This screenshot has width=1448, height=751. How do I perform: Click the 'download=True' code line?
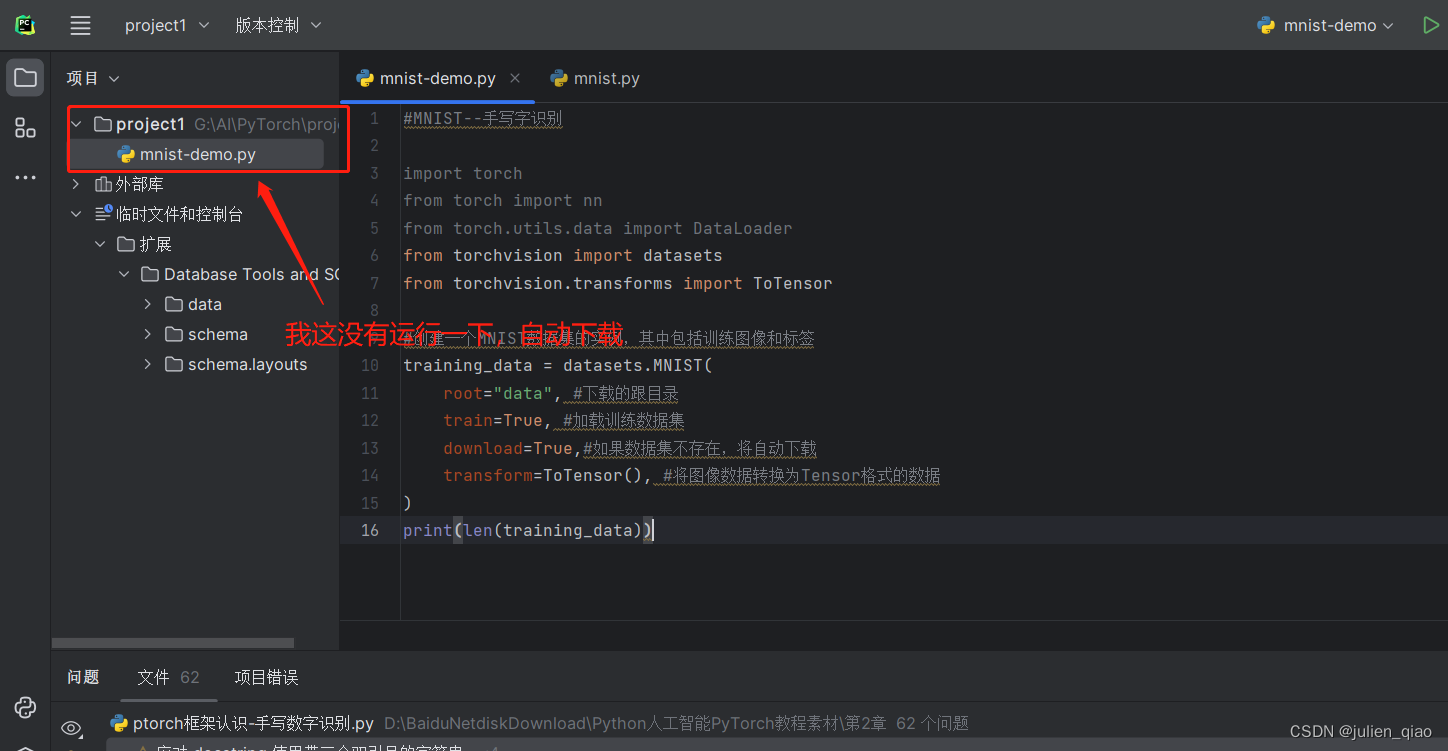(630, 448)
